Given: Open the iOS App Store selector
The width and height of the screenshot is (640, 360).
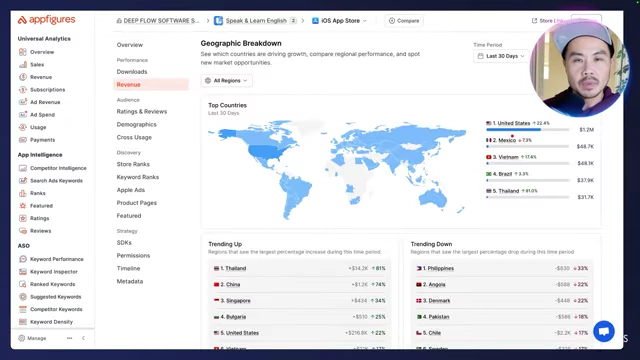Looking at the screenshot, I should pos(340,20).
